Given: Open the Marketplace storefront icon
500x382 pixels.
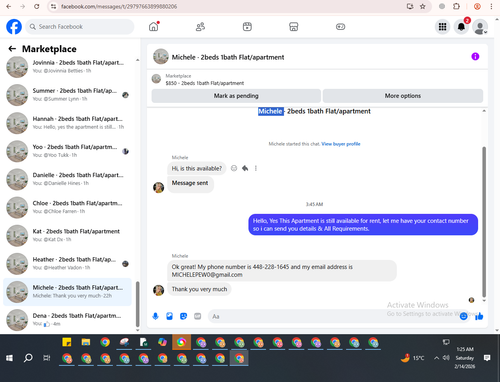Looking at the screenshot, I should [x=294, y=27].
